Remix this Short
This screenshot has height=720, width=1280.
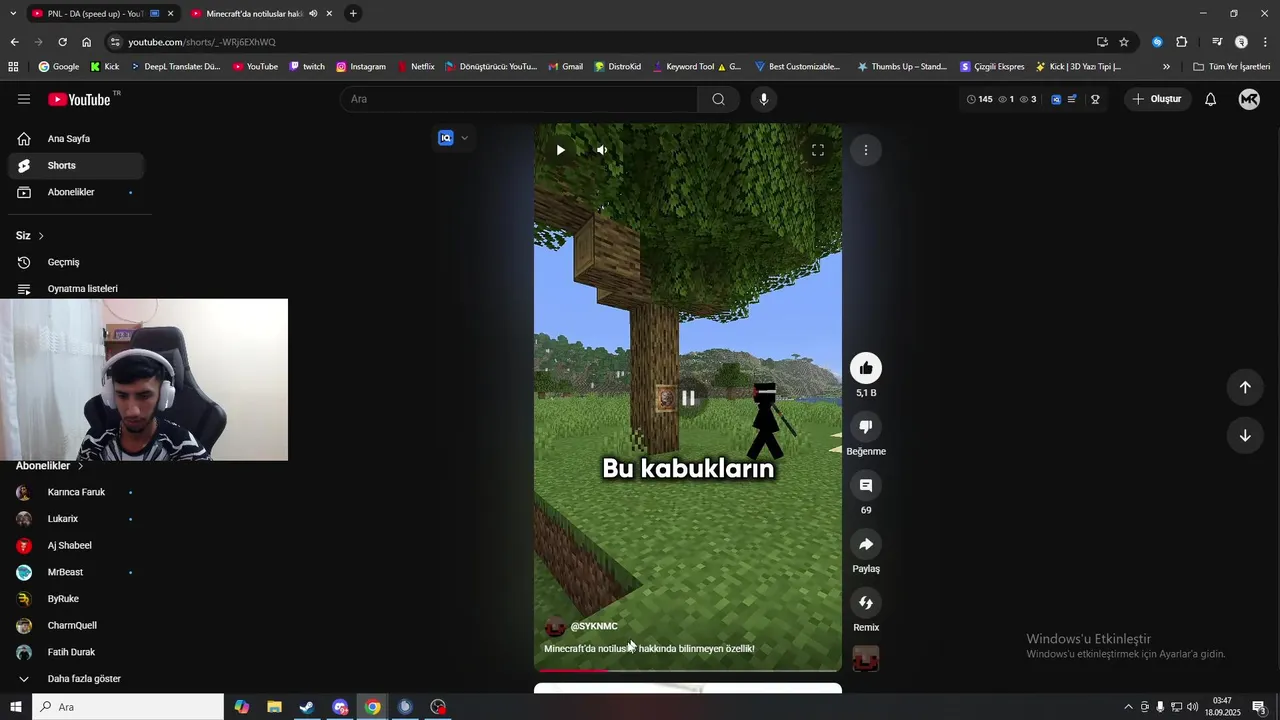click(x=866, y=603)
